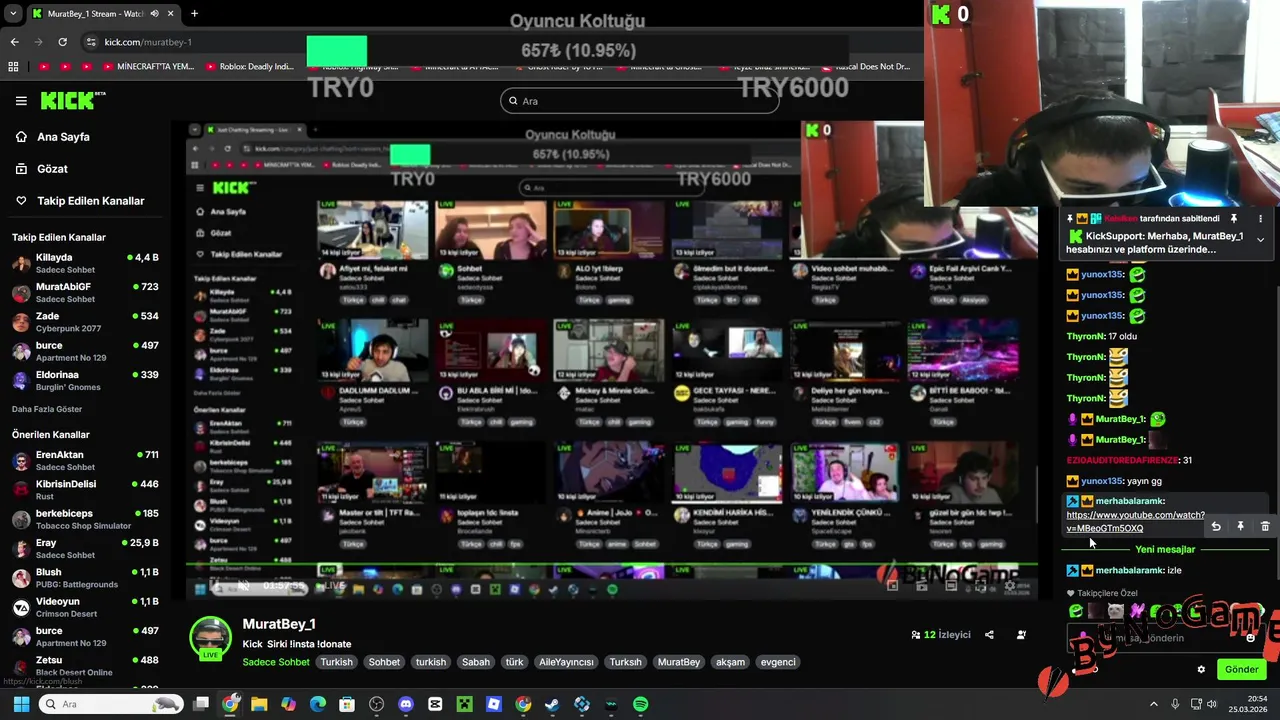Click the yunox135 username next to yayın gg
Screen dimensions: 1280x720
(x=1102, y=481)
